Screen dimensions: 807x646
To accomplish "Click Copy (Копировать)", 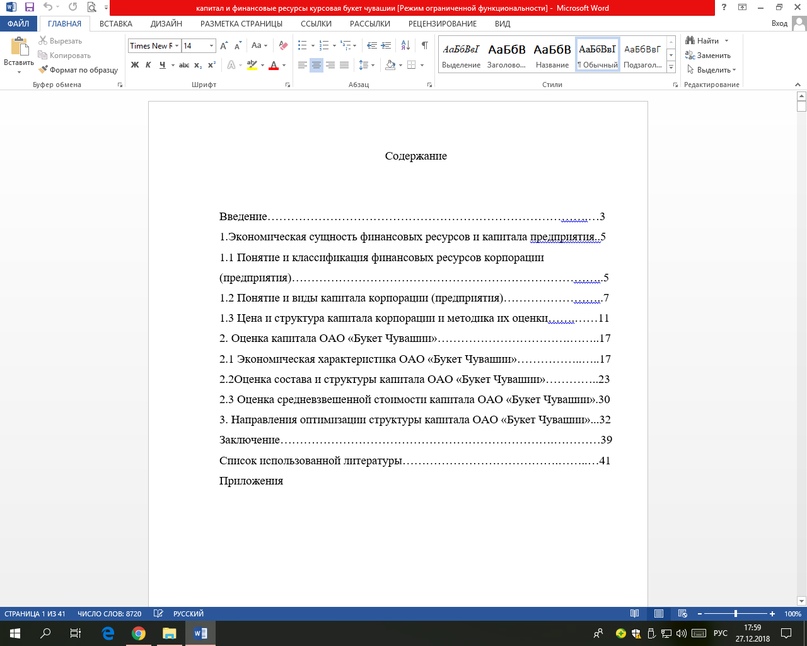I will point(65,55).
